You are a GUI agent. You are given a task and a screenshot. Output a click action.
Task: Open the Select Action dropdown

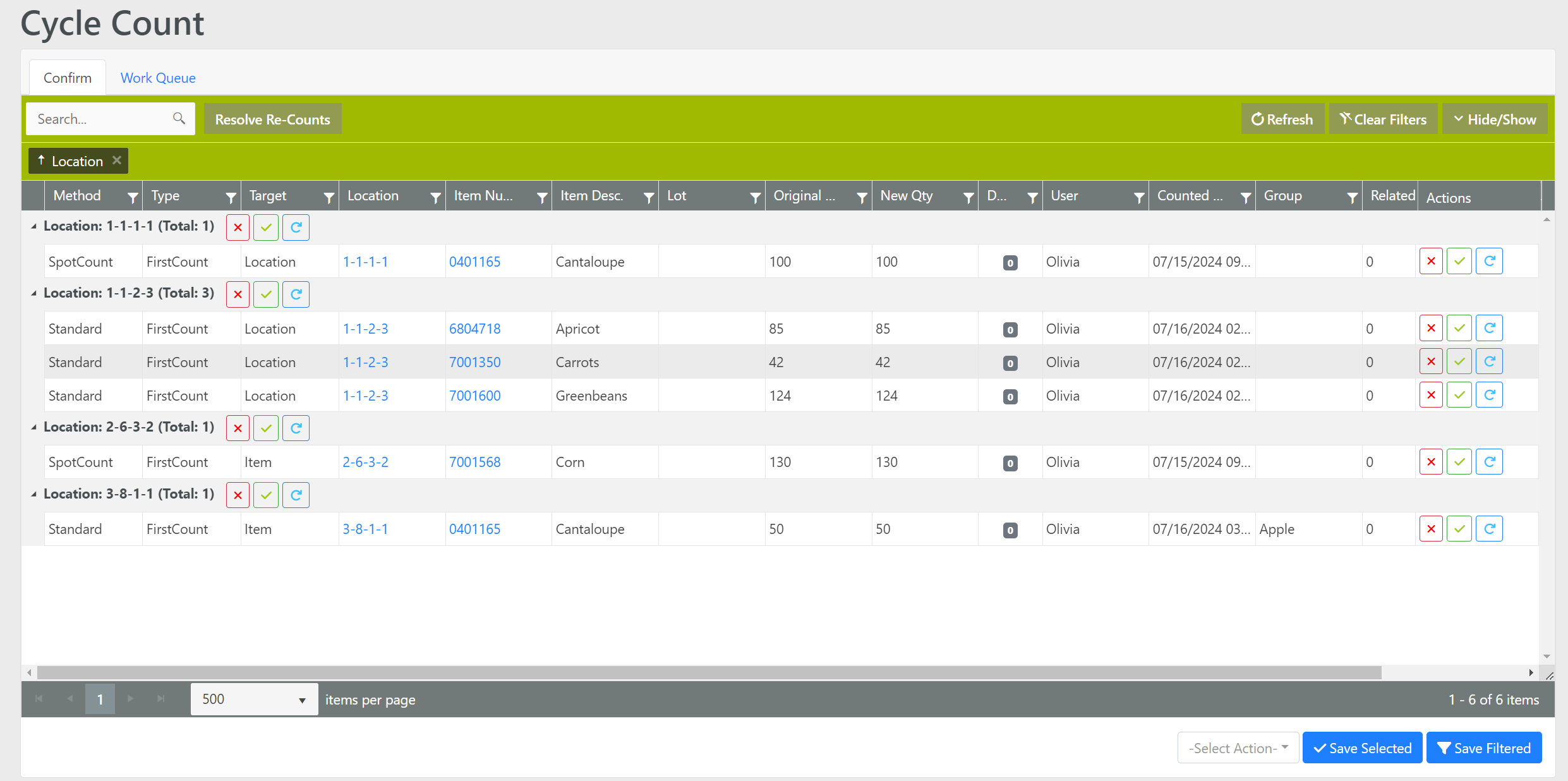1238,748
